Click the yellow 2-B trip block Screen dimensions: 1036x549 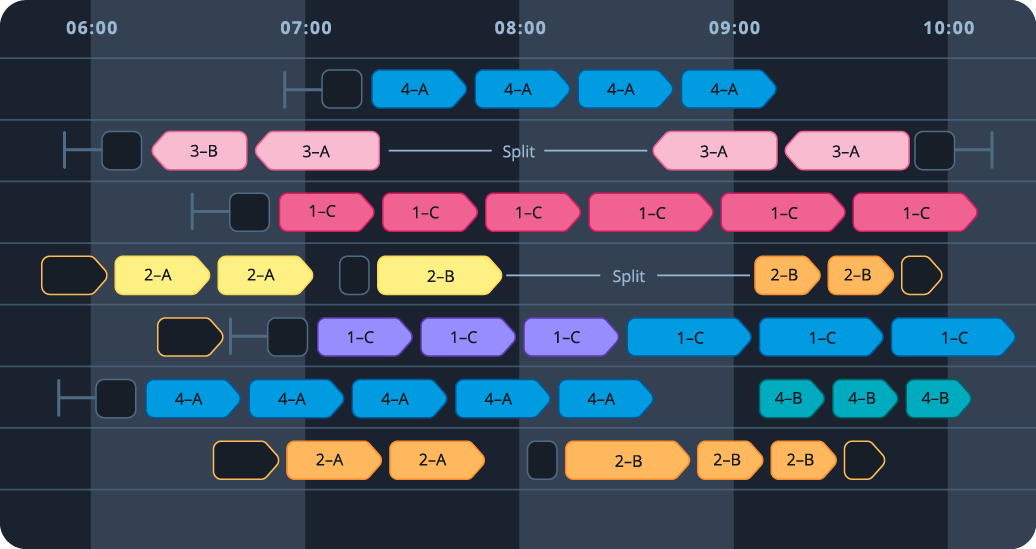(438, 276)
